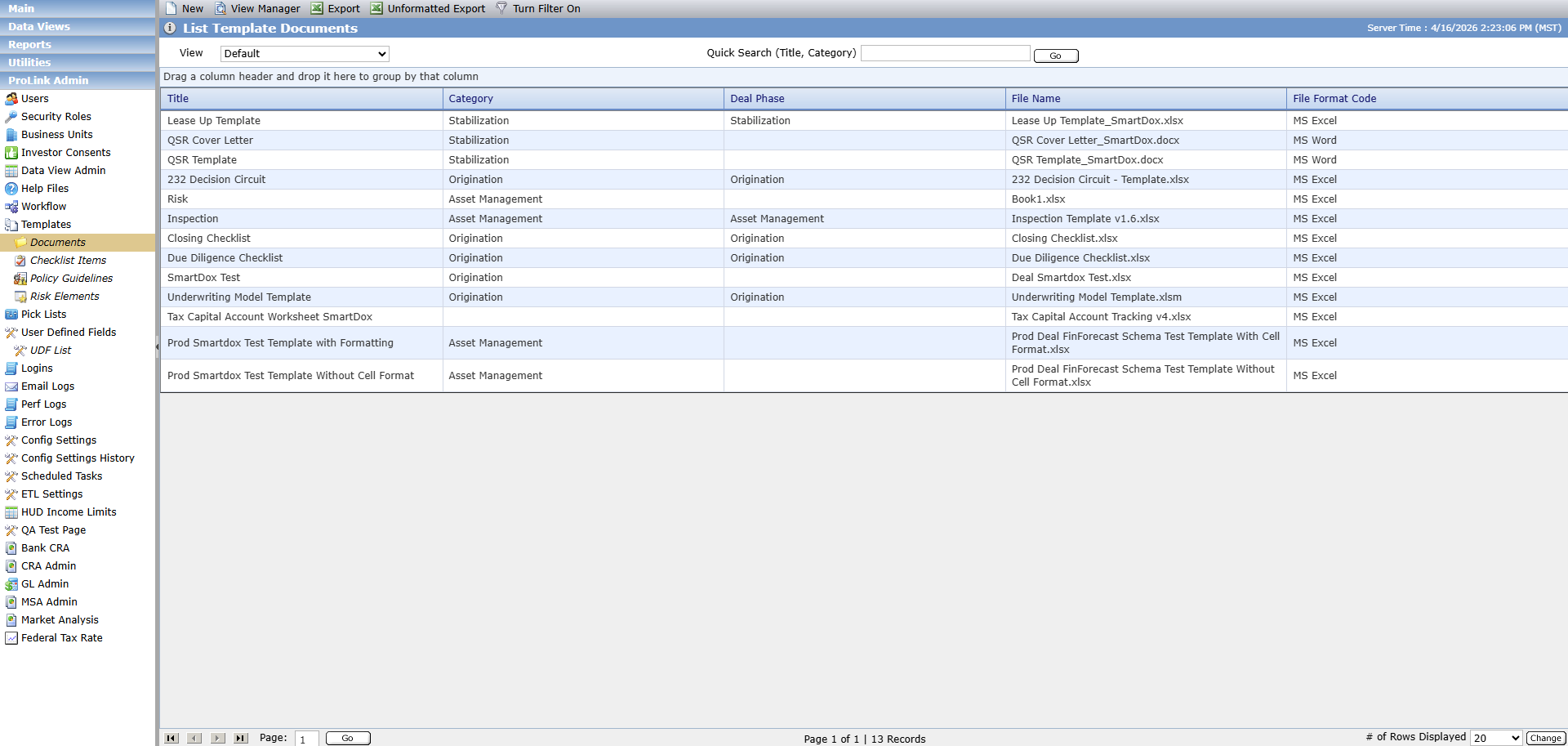Click the info icon beside List Template Documents
The image size is (1568, 746).
click(170, 28)
